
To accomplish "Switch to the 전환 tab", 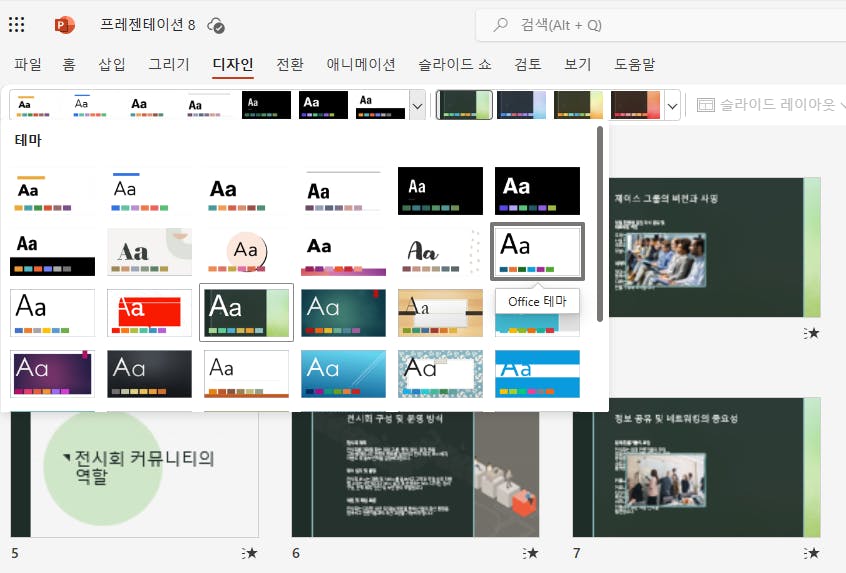I will pyautogui.click(x=290, y=64).
